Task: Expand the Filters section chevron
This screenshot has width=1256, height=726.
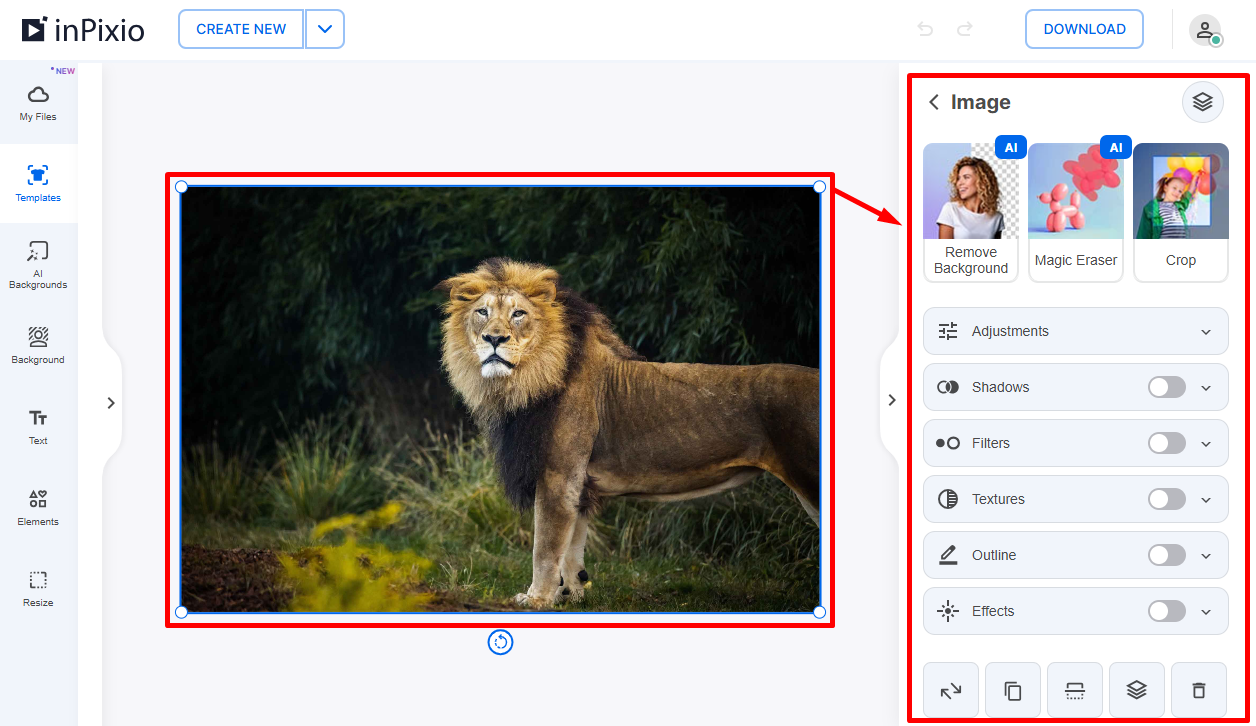Action: [x=1206, y=444]
